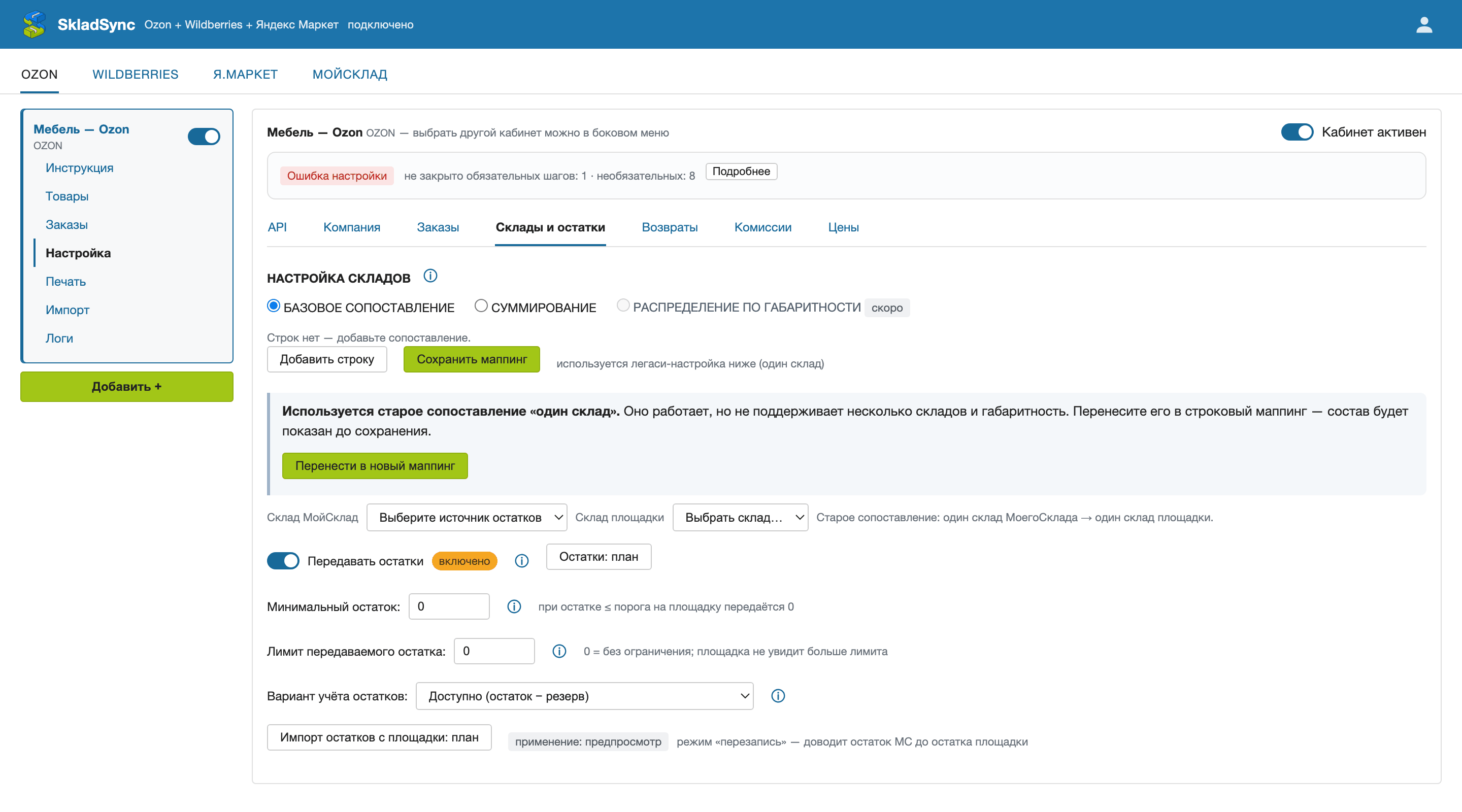Focus the Лимит передаваемого остатка input field
The image size is (1462, 812).
(494, 651)
